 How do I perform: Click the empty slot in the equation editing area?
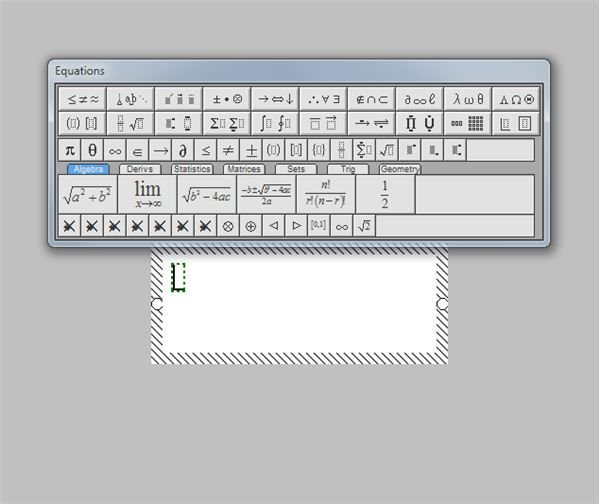point(178,277)
